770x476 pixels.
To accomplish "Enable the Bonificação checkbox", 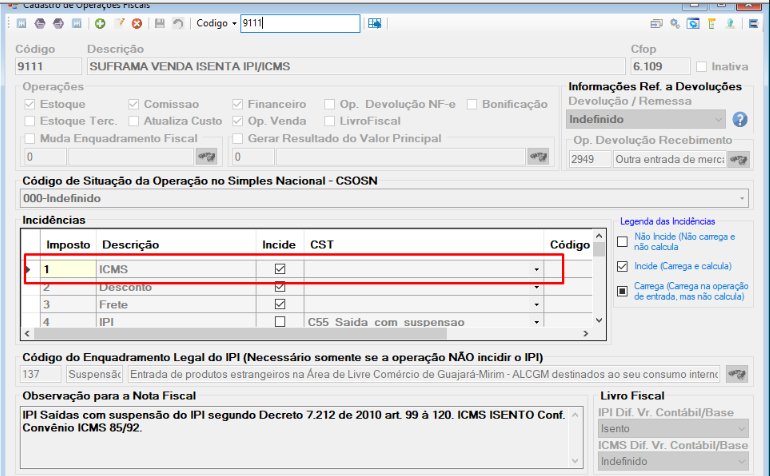I will tap(472, 104).
